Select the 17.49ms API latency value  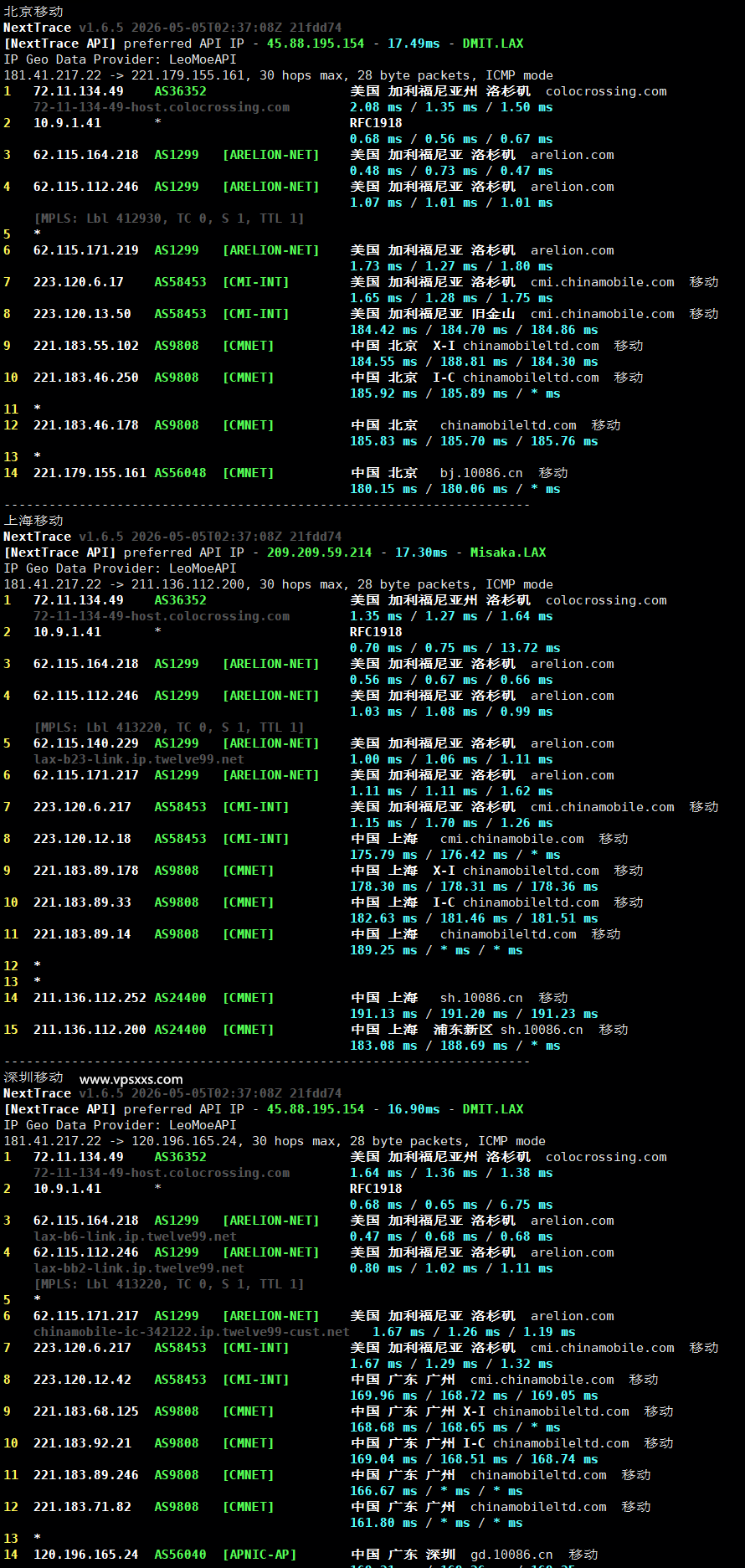(414, 44)
